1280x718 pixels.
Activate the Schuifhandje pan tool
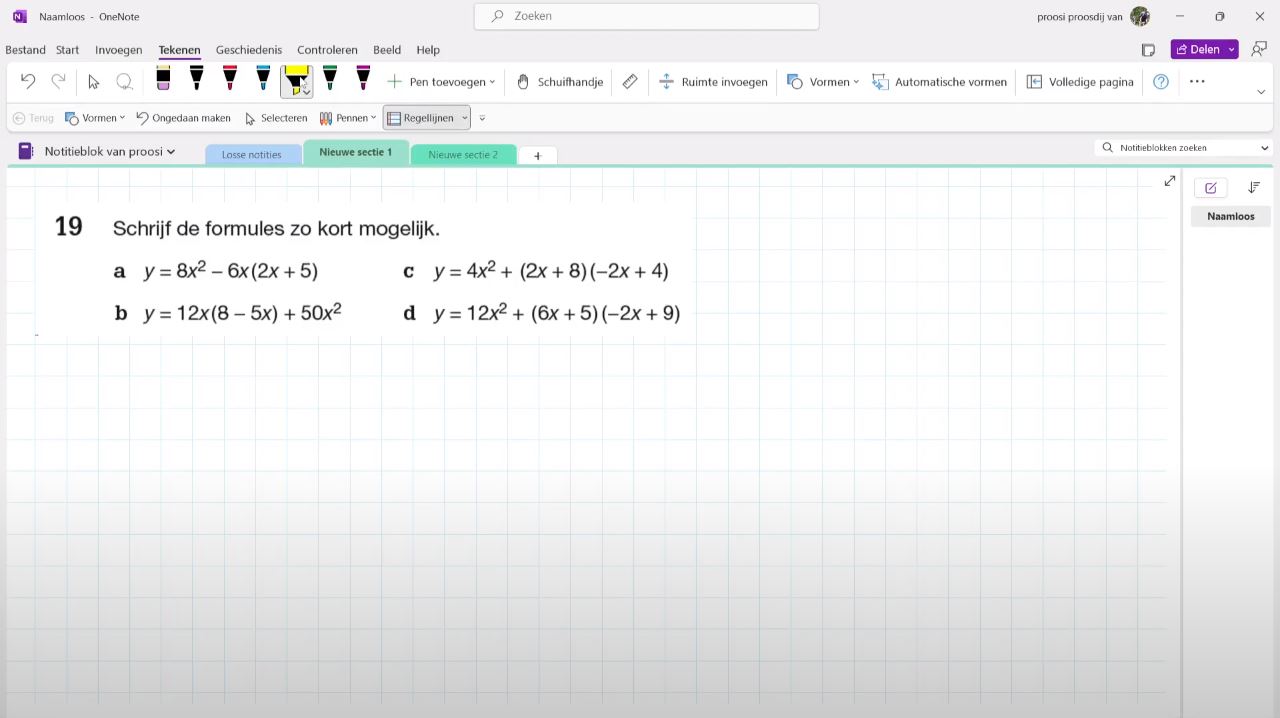[559, 82]
